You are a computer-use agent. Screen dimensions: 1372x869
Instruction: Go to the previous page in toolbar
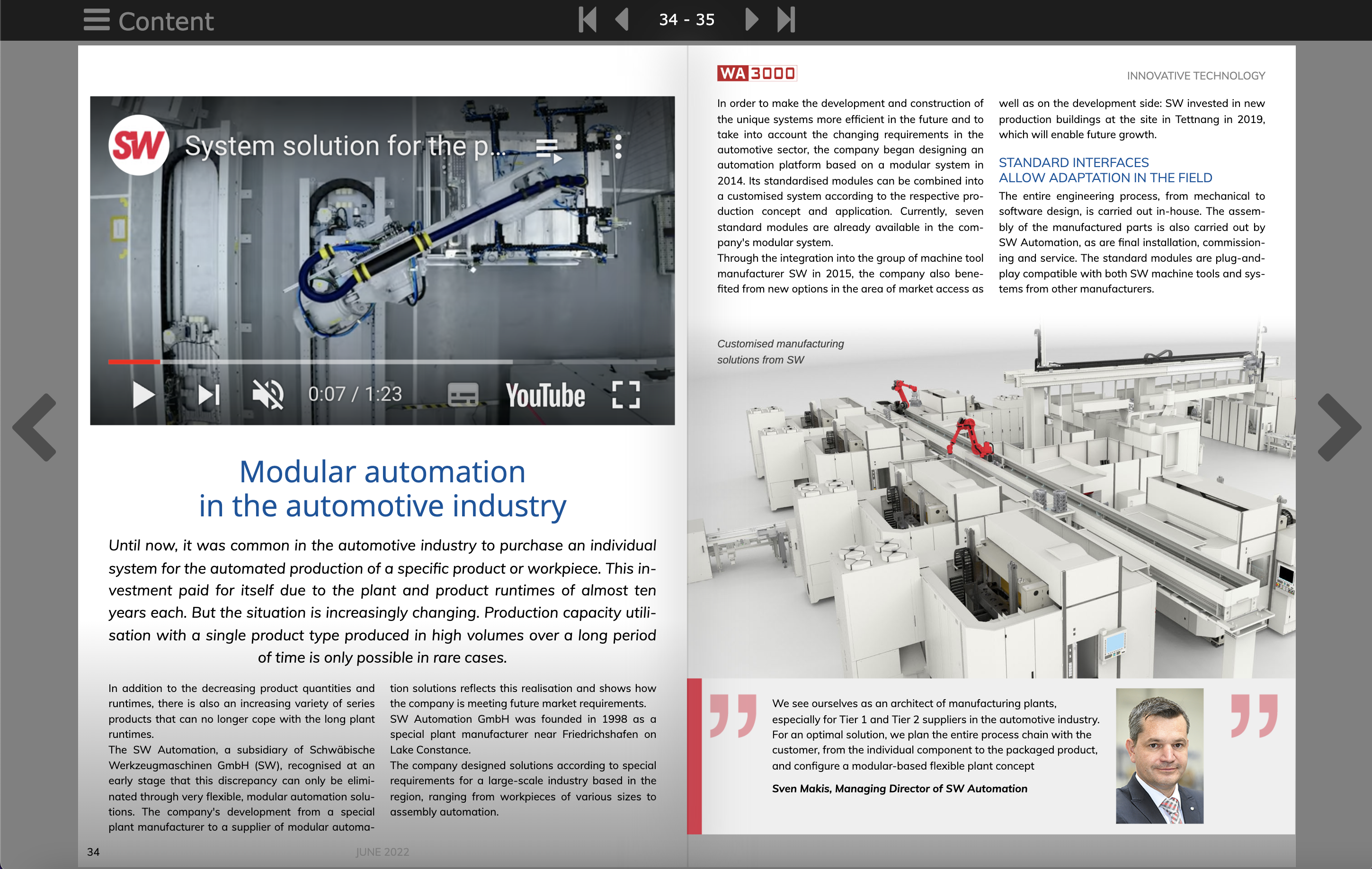point(622,20)
